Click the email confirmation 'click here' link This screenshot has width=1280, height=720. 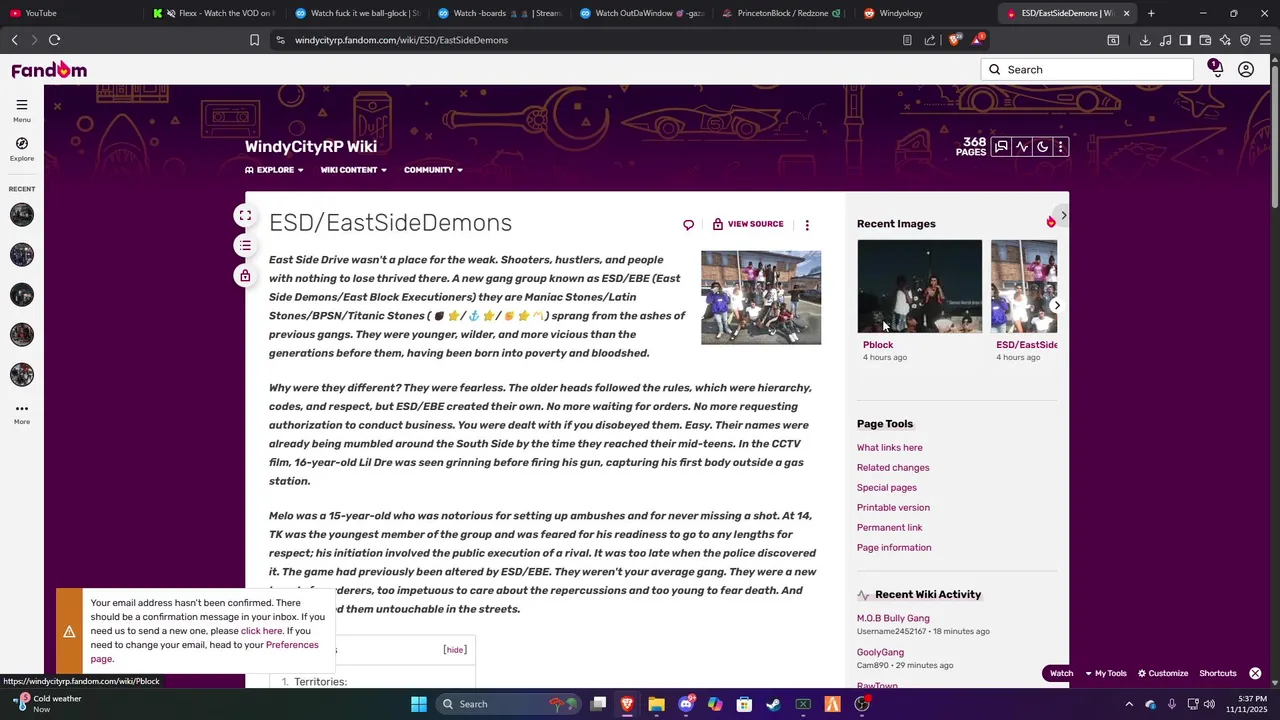261,631
